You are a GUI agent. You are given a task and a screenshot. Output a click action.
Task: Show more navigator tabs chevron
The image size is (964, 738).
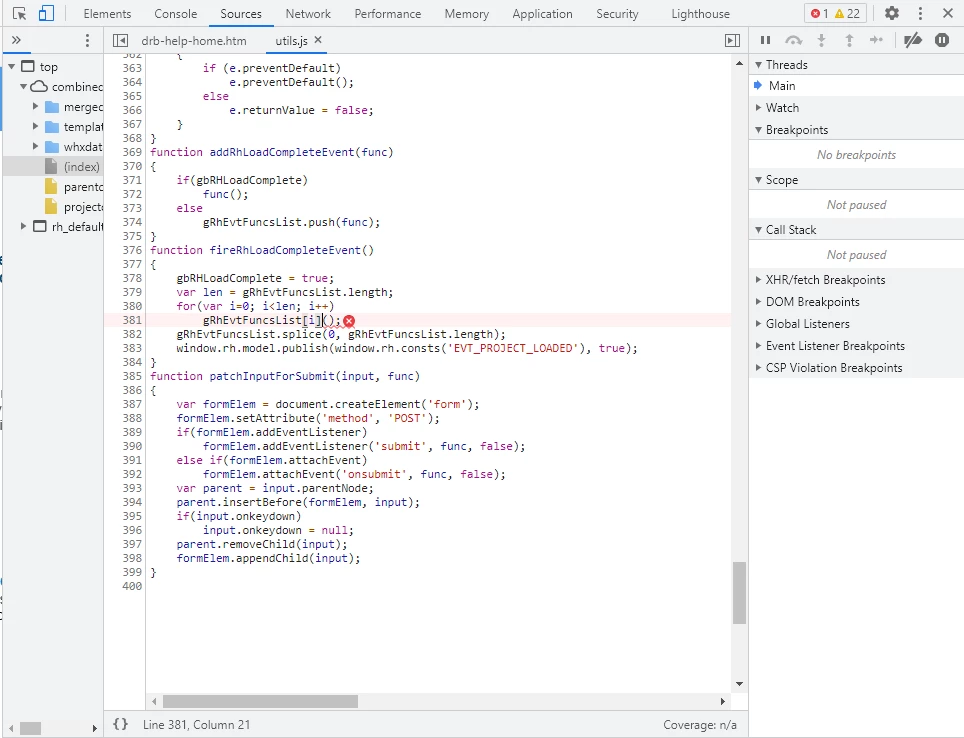point(17,41)
